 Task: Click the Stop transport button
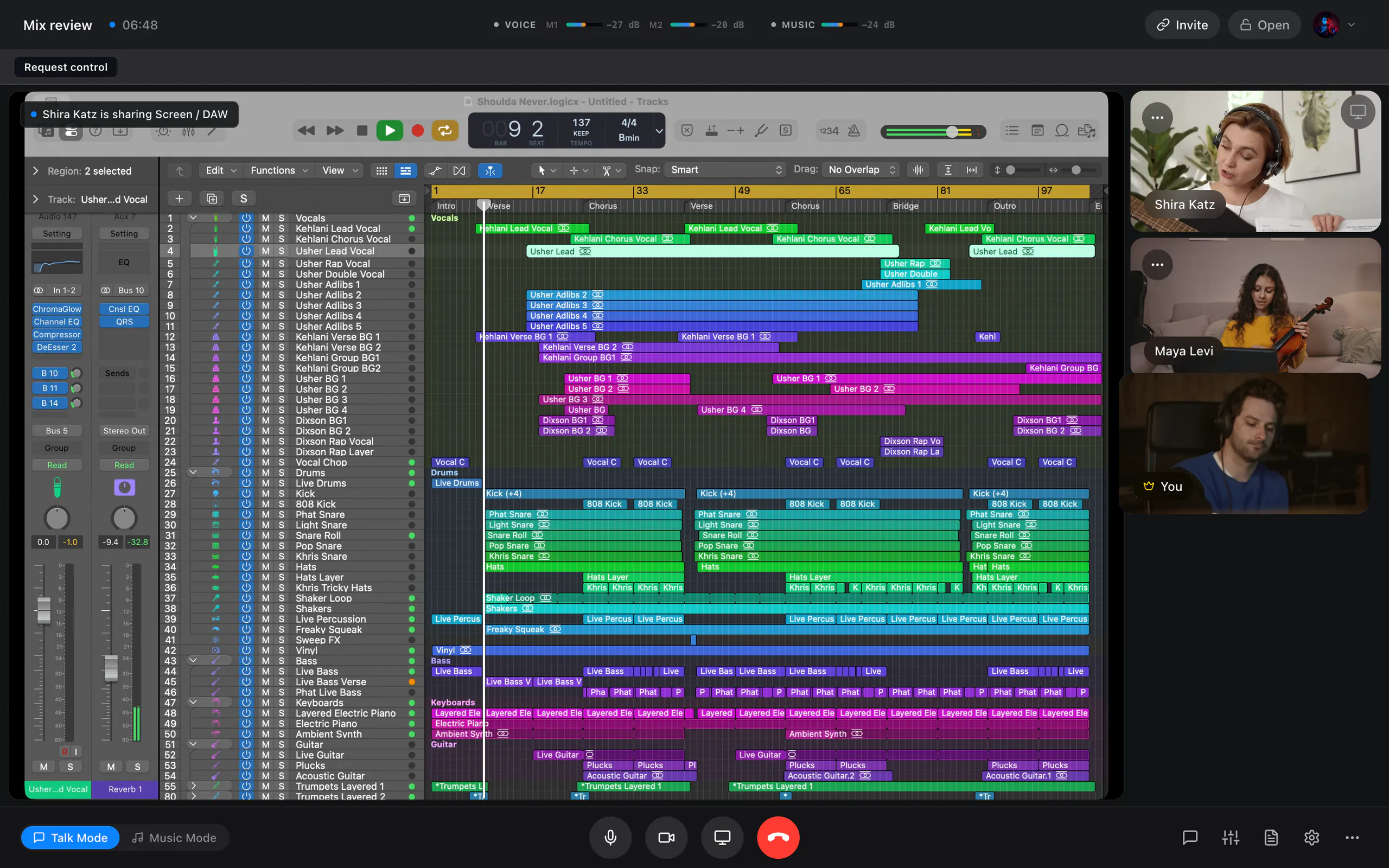361,131
